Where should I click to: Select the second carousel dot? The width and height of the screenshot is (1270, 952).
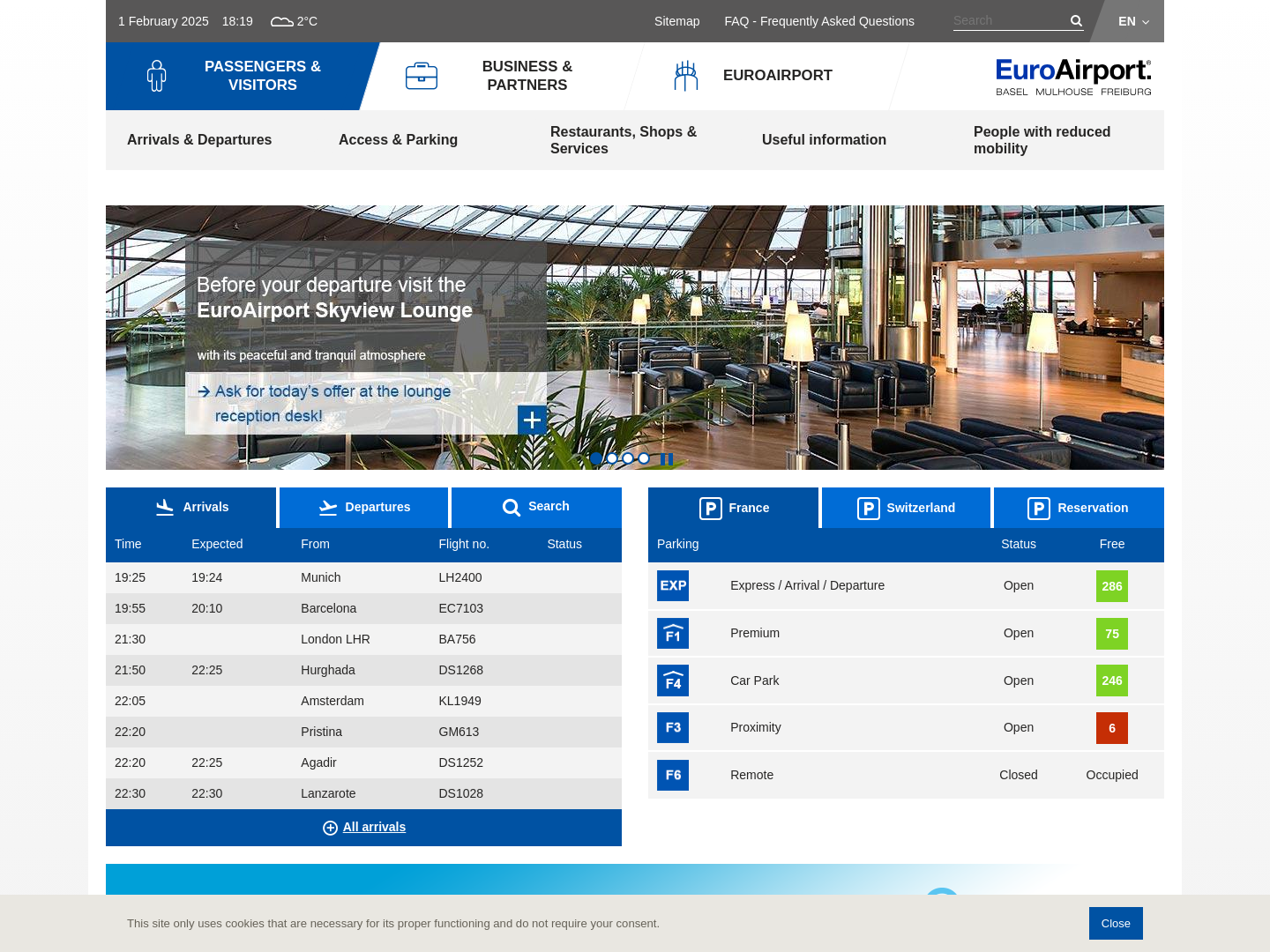tap(612, 458)
